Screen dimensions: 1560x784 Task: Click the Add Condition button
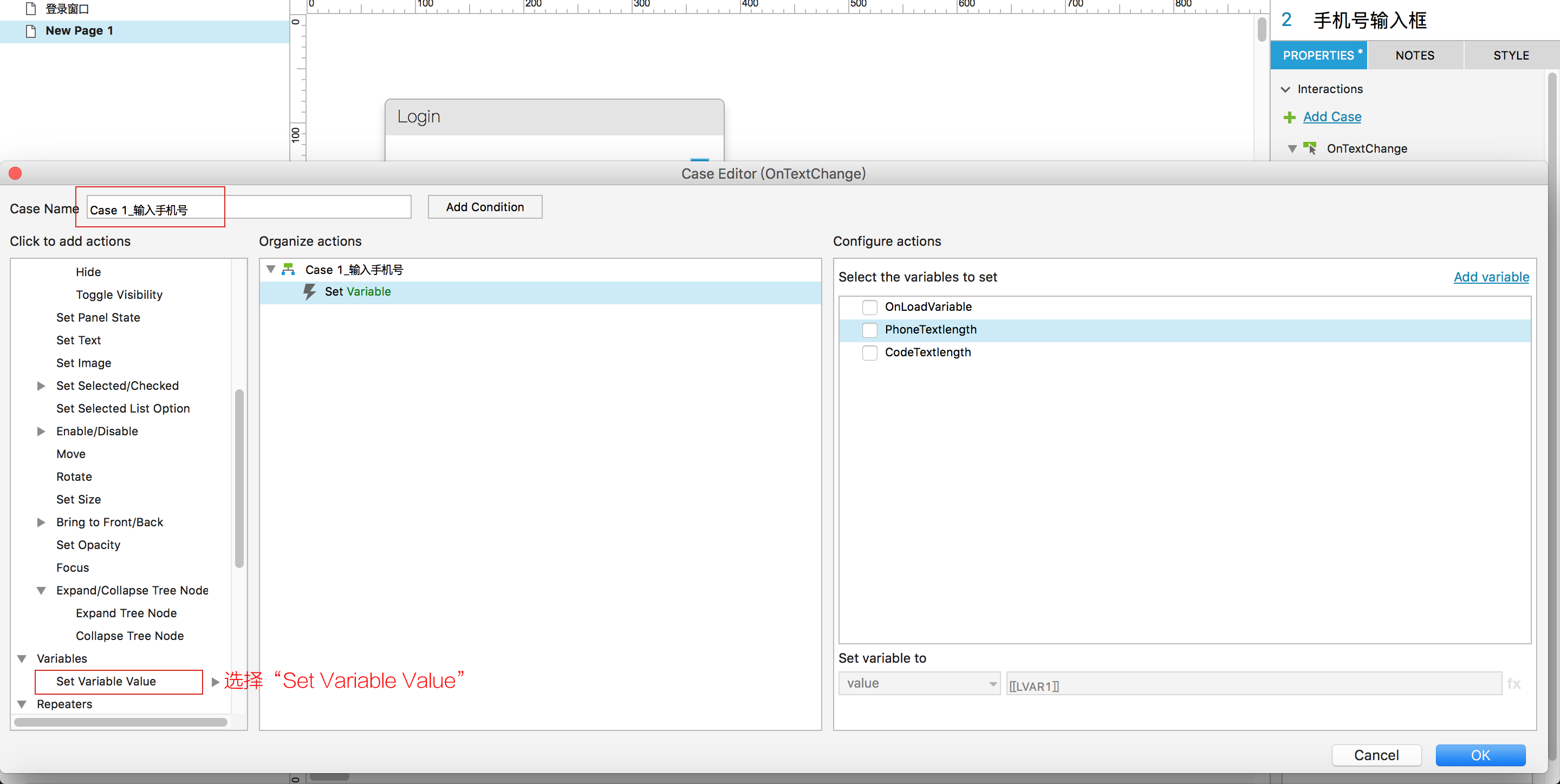pos(485,207)
